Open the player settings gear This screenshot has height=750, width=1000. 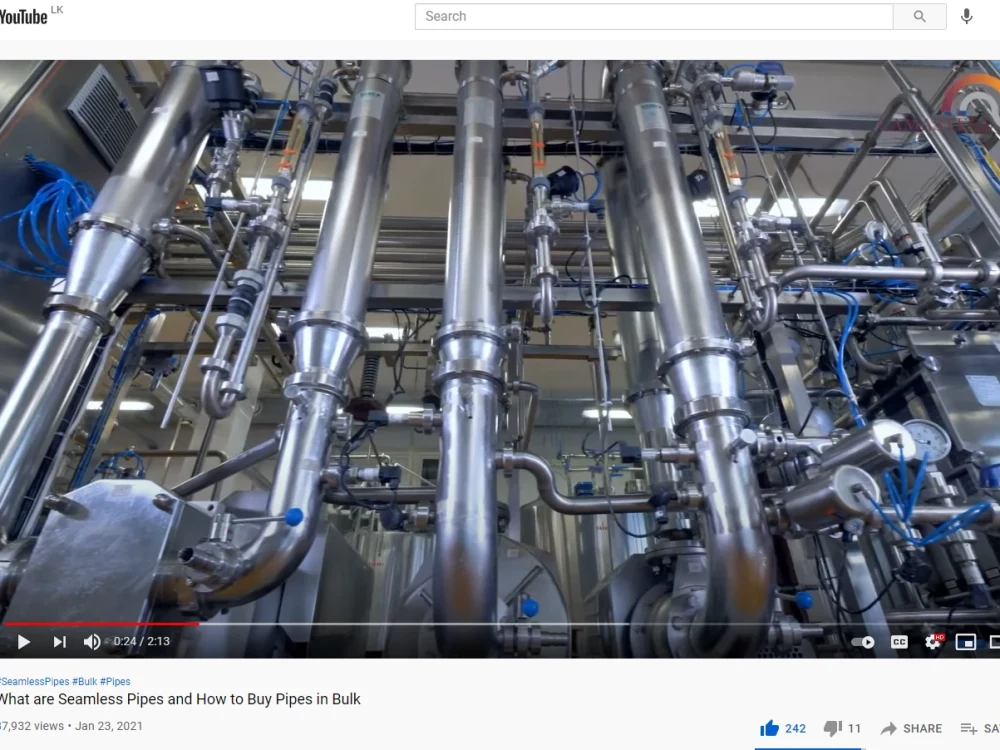pyautogui.click(x=933, y=642)
